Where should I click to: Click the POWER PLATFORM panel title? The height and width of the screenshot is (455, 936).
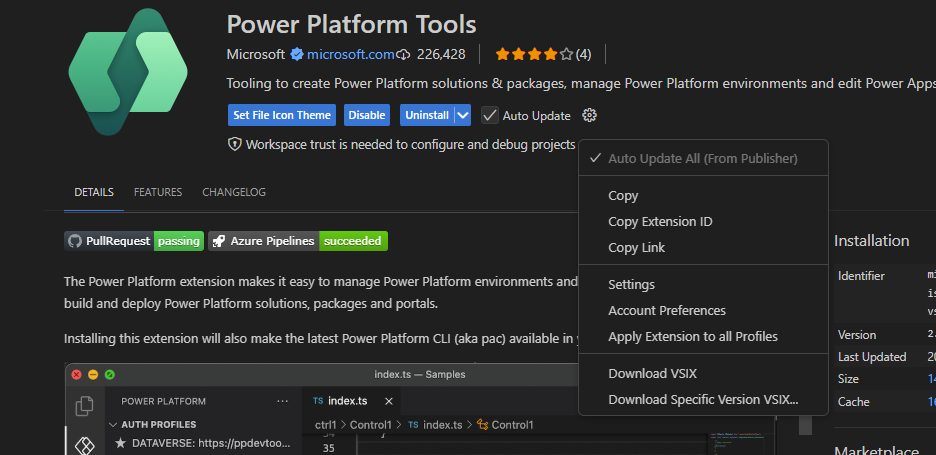pyautogui.click(x=164, y=401)
